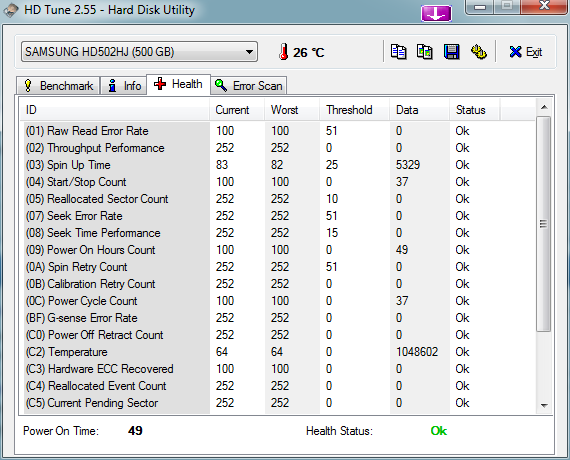Screen dimensions: 570x460
Task: Click the ID column header
Action: [x=115, y=110]
